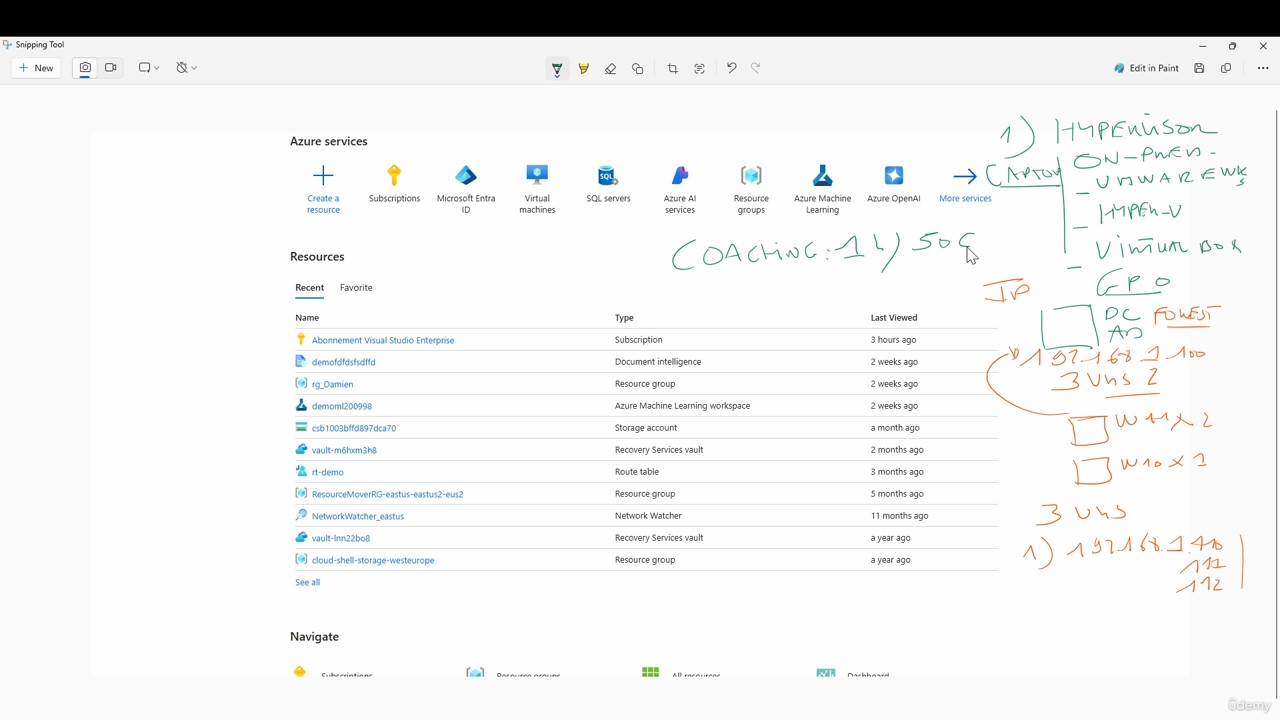The height and width of the screenshot is (720, 1280).
Task: Click the Storage account type cell
Action: tap(646, 428)
